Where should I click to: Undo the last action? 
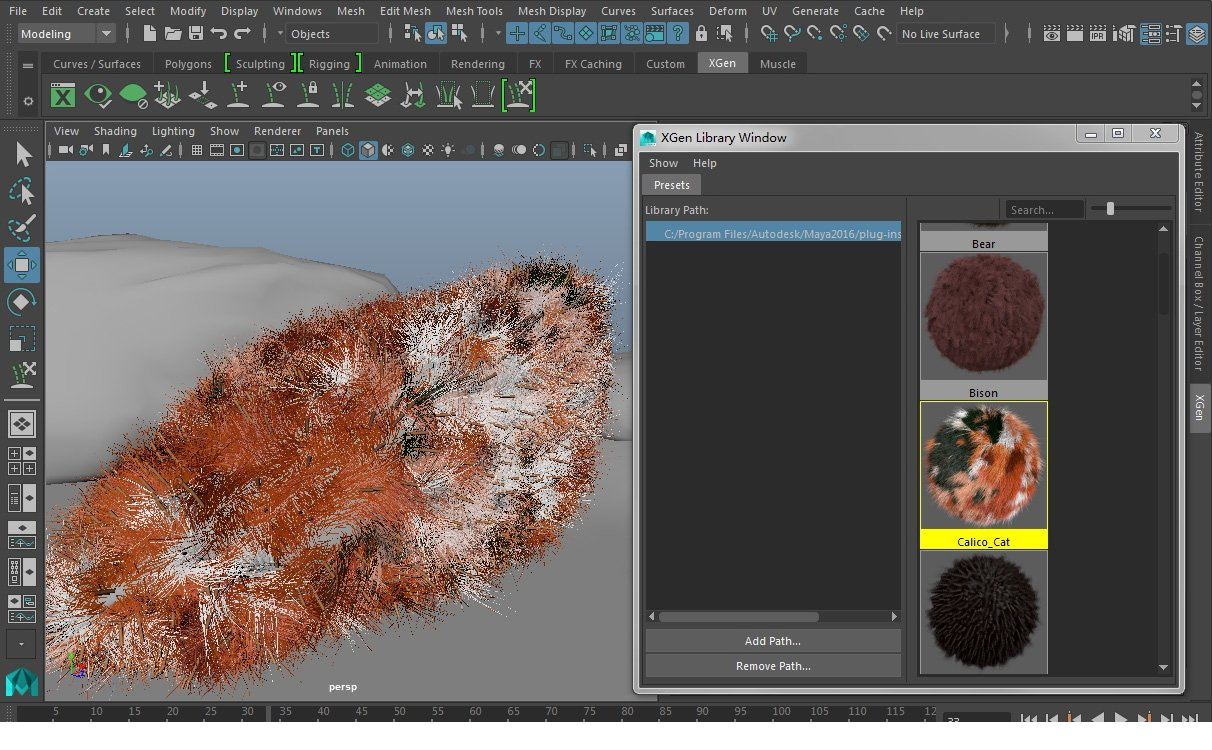coord(219,33)
